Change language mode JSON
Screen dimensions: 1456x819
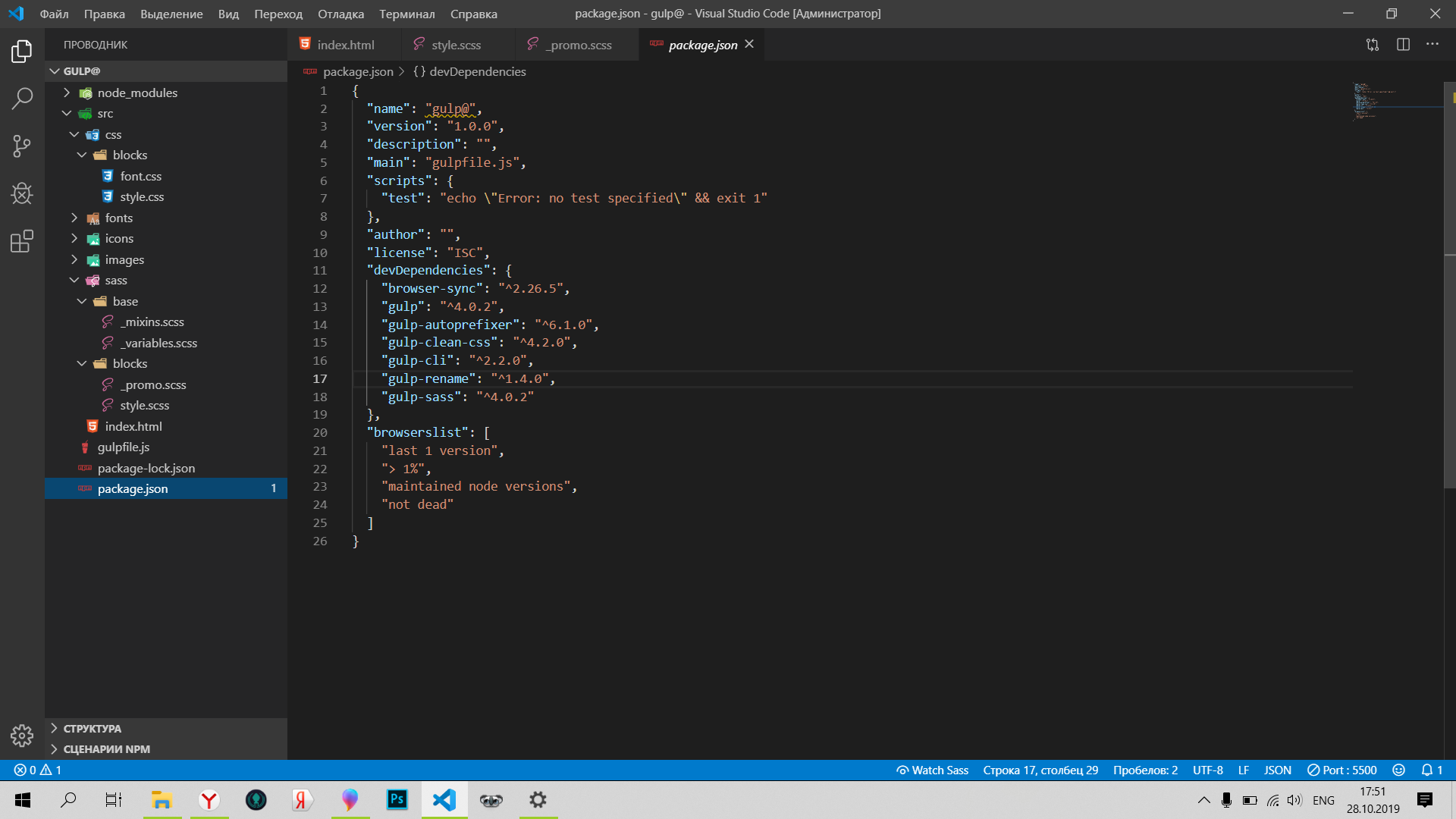(x=1277, y=770)
